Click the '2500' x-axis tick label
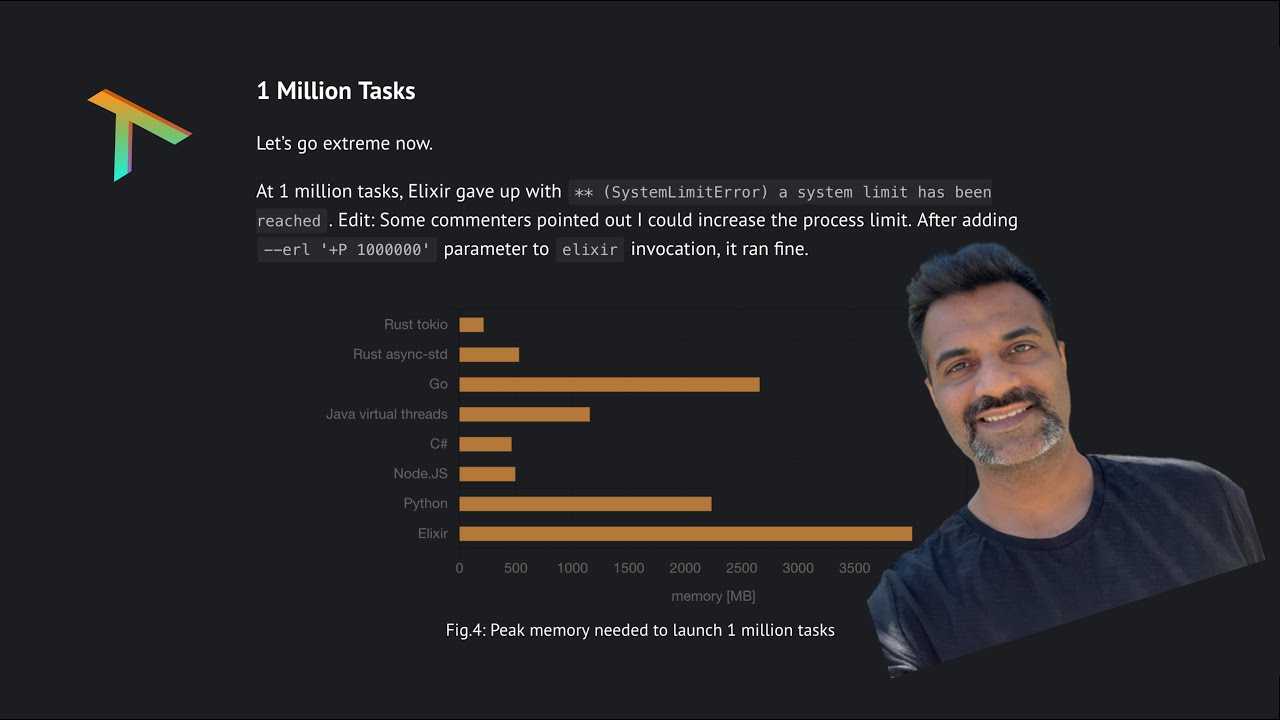The width and height of the screenshot is (1280, 720). click(x=741, y=569)
